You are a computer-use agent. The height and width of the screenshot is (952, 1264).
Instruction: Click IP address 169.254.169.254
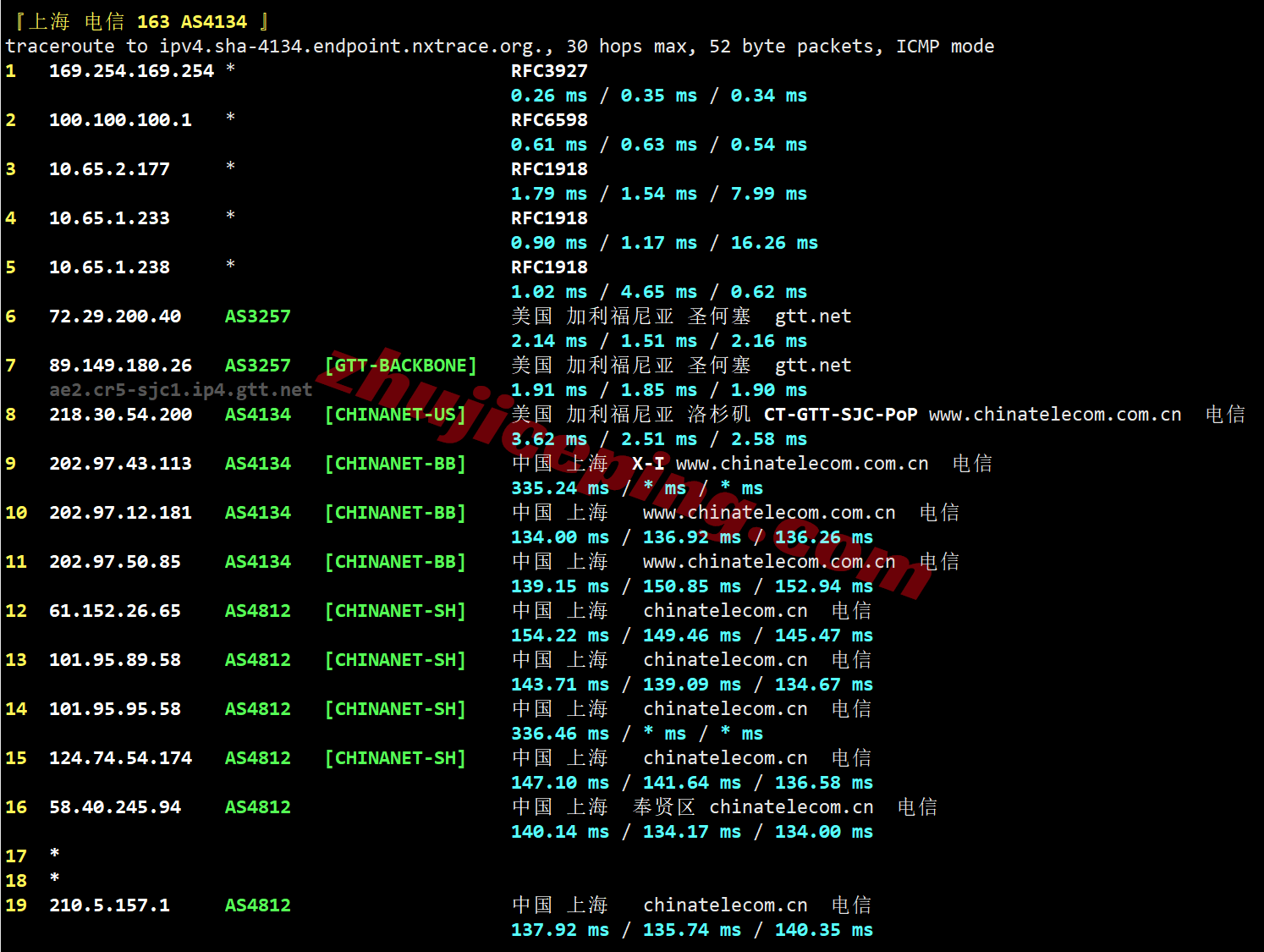(131, 71)
